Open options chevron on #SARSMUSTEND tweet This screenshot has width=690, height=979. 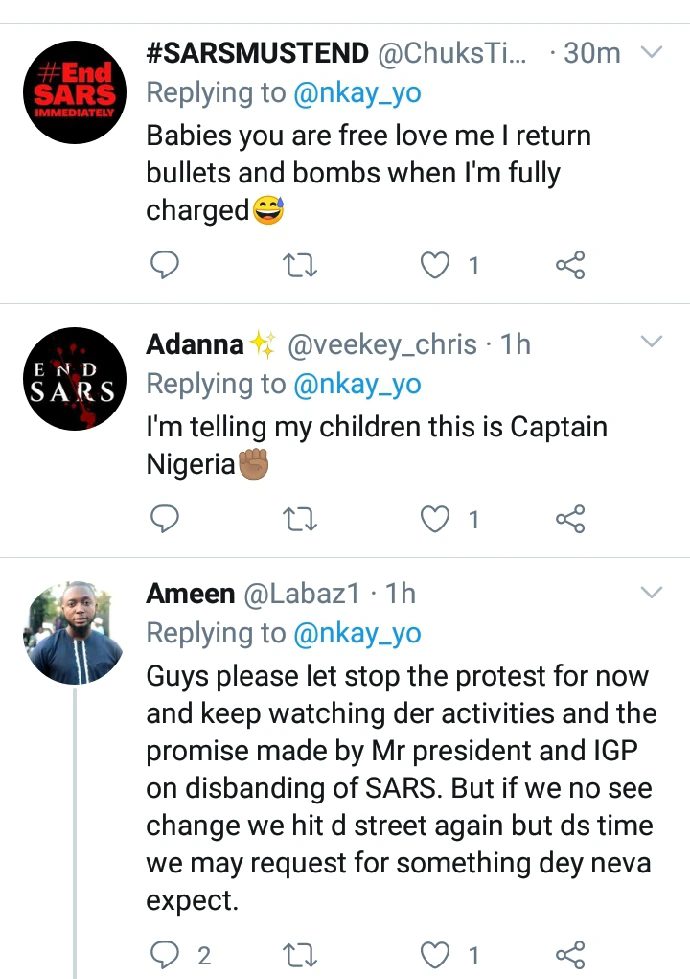(x=651, y=51)
